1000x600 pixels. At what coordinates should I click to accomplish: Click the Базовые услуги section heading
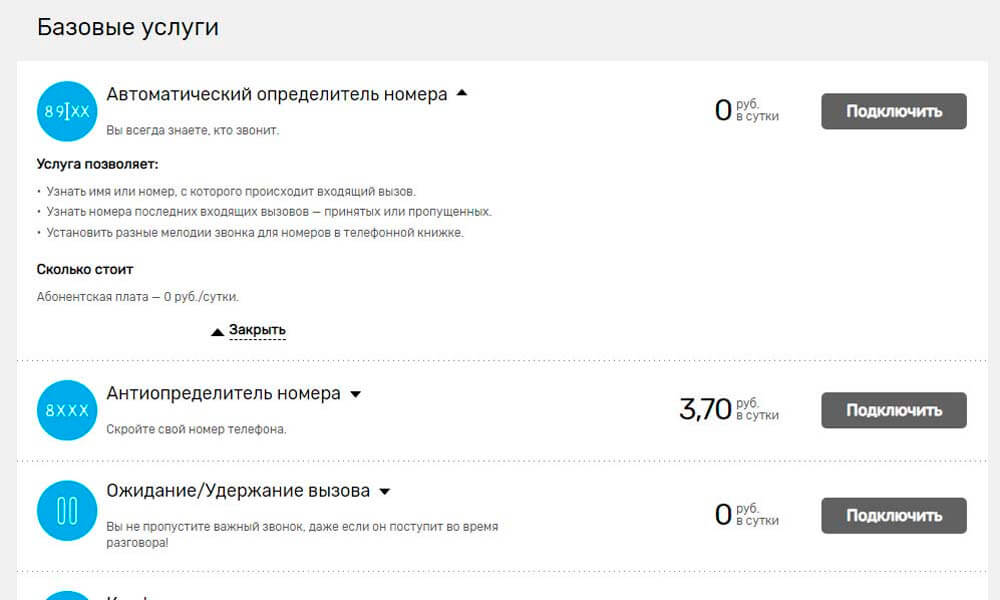[x=128, y=28]
